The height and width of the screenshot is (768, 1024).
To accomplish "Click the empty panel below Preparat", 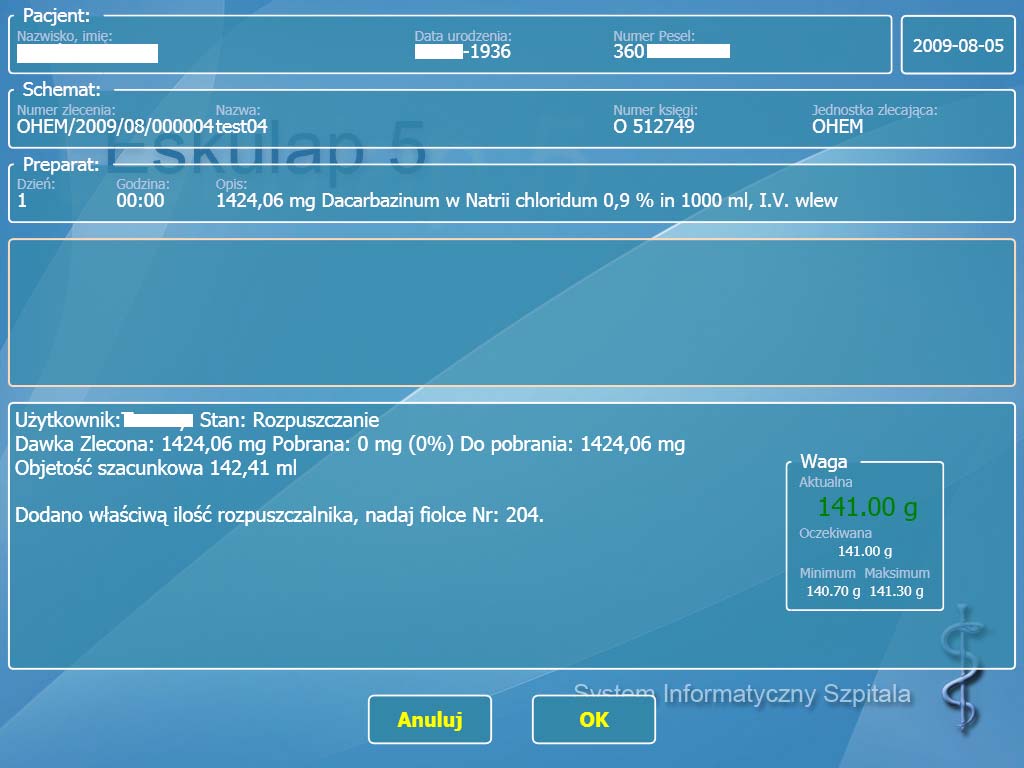I will click(511, 313).
